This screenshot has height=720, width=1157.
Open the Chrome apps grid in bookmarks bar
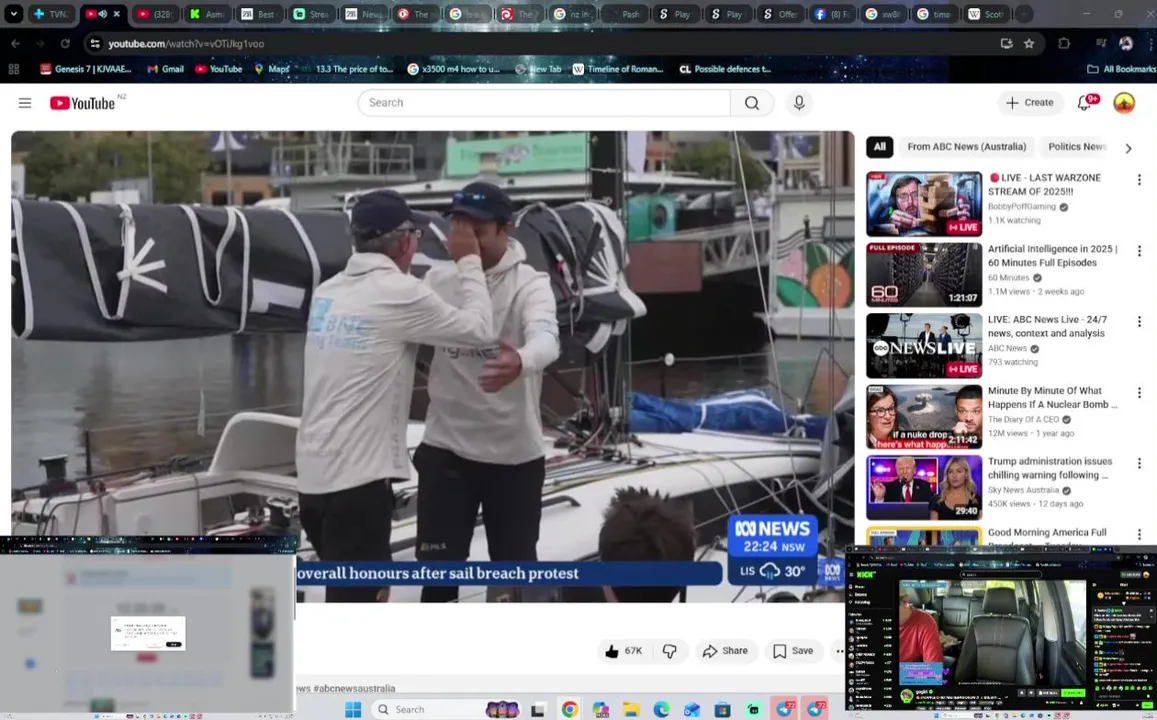[x=13, y=69]
